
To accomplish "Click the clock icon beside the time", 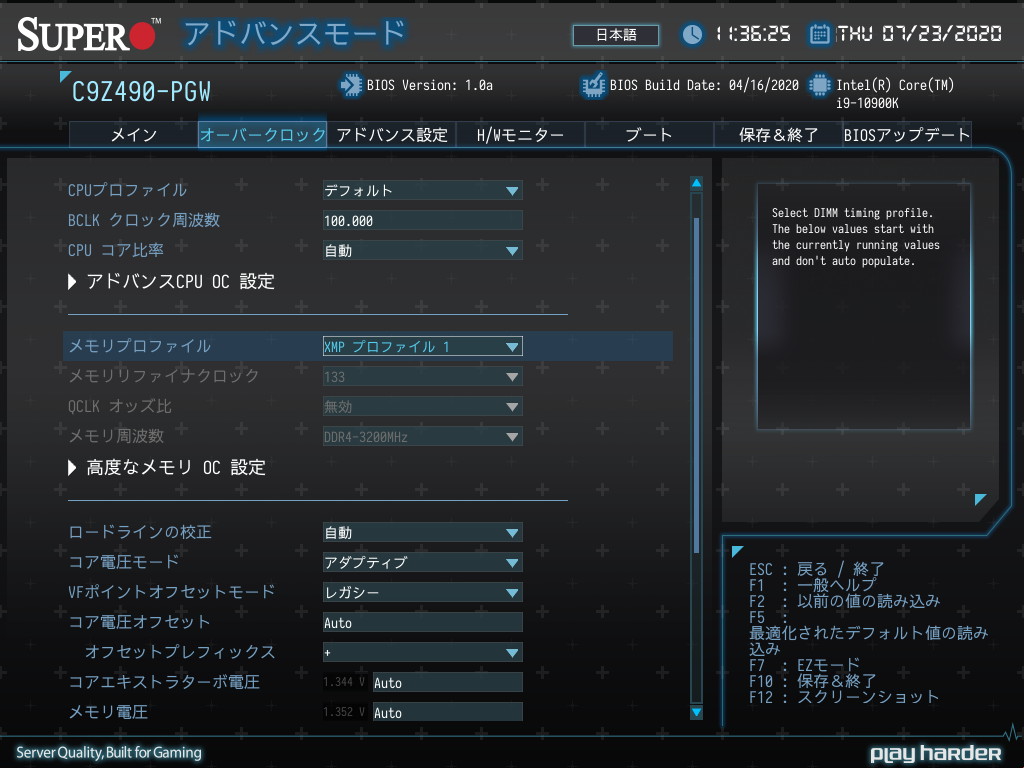I will (x=692, y=34).
